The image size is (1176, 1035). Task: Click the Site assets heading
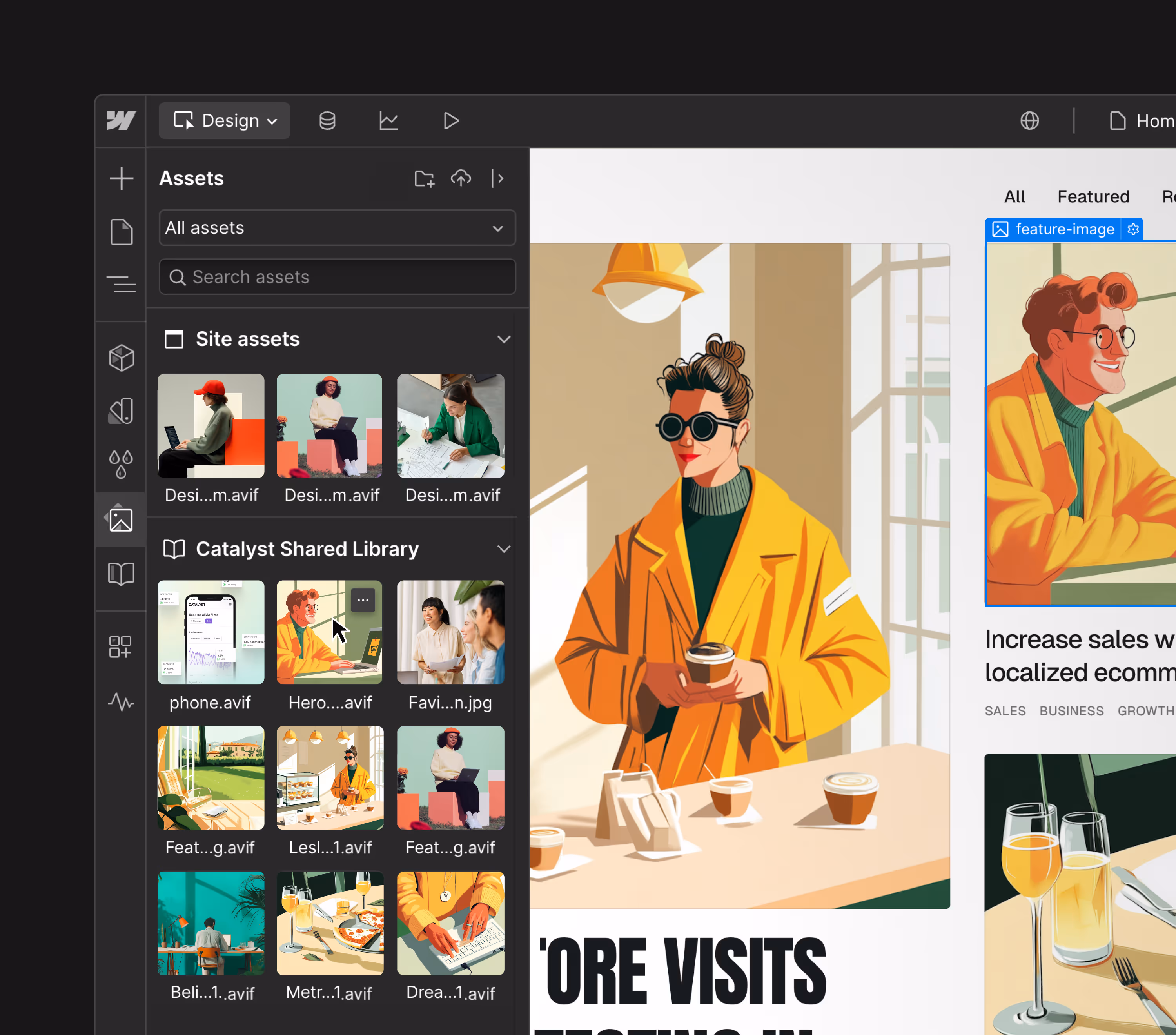click(247, 340)
